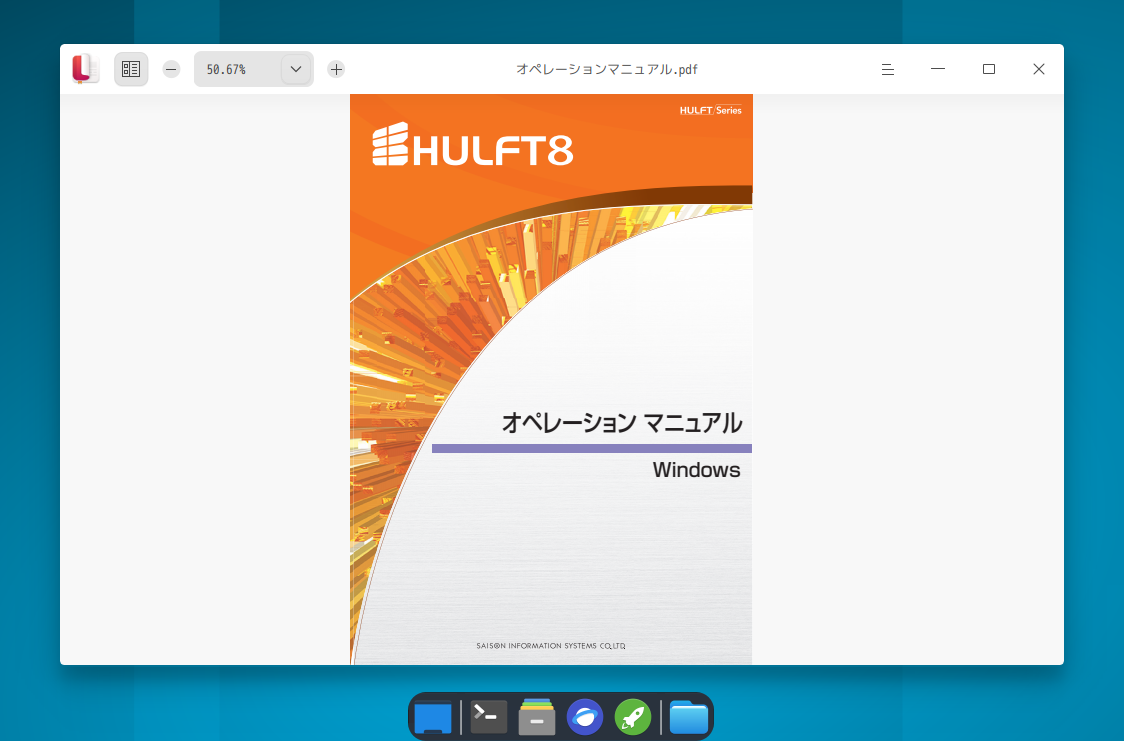Click the document viewer app logo icon
Screen dimensions: 1124x741
coord(85,69)
